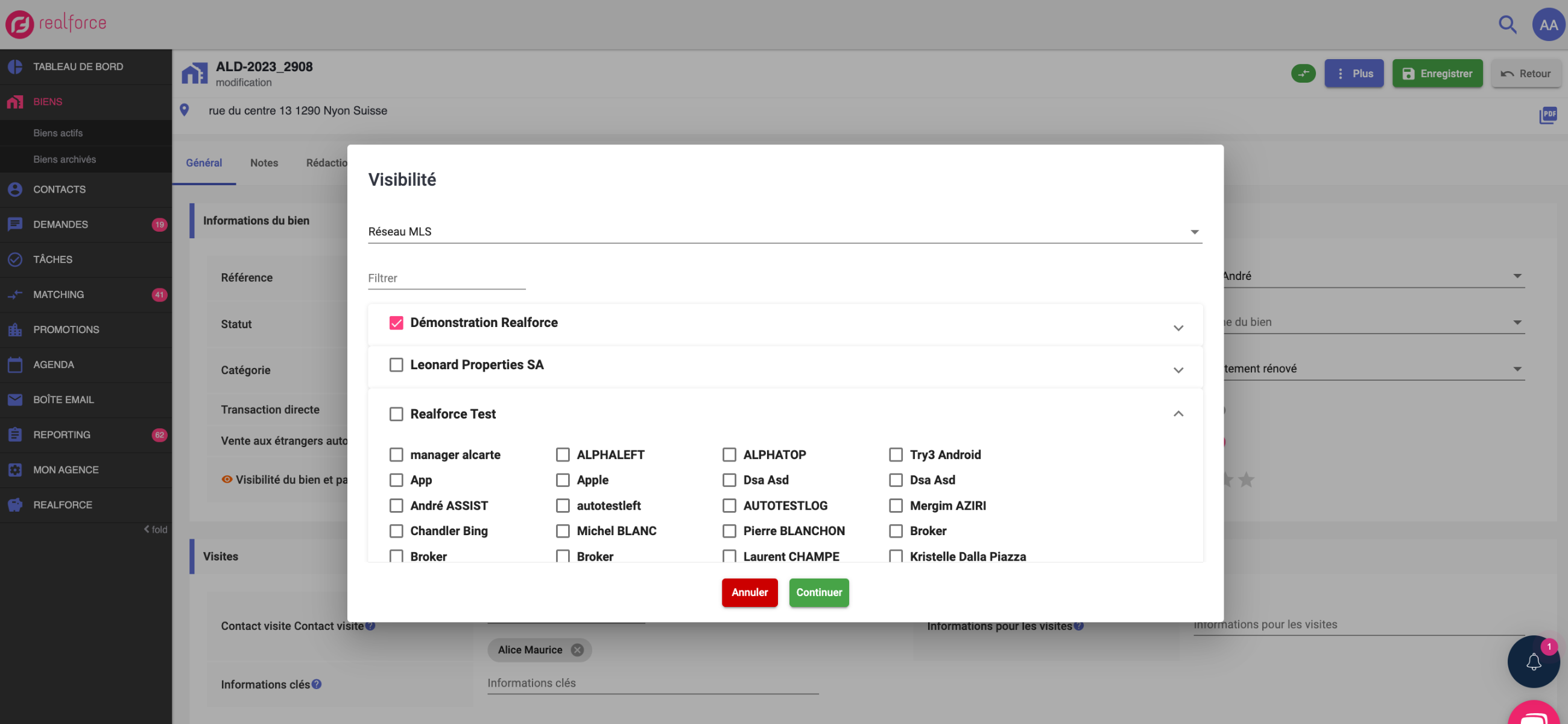Open Biens actifs submenu item
1568x724 pixels.
coord(58,133)
